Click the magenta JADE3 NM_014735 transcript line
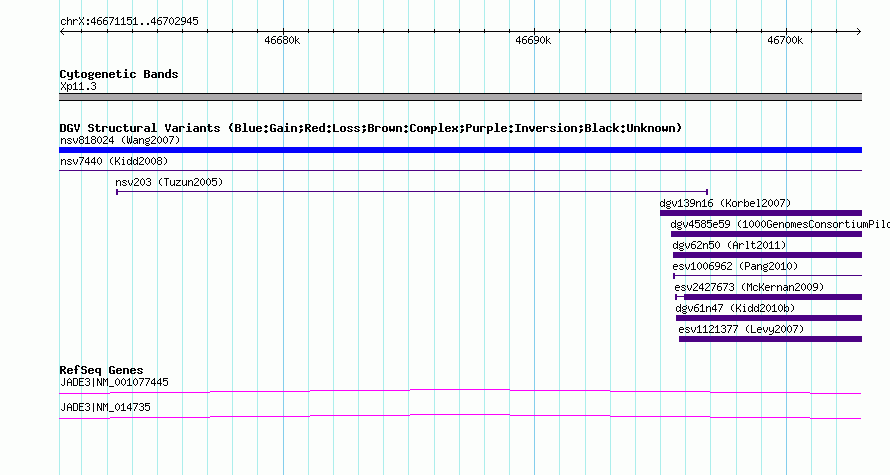 tap(460, 417)
